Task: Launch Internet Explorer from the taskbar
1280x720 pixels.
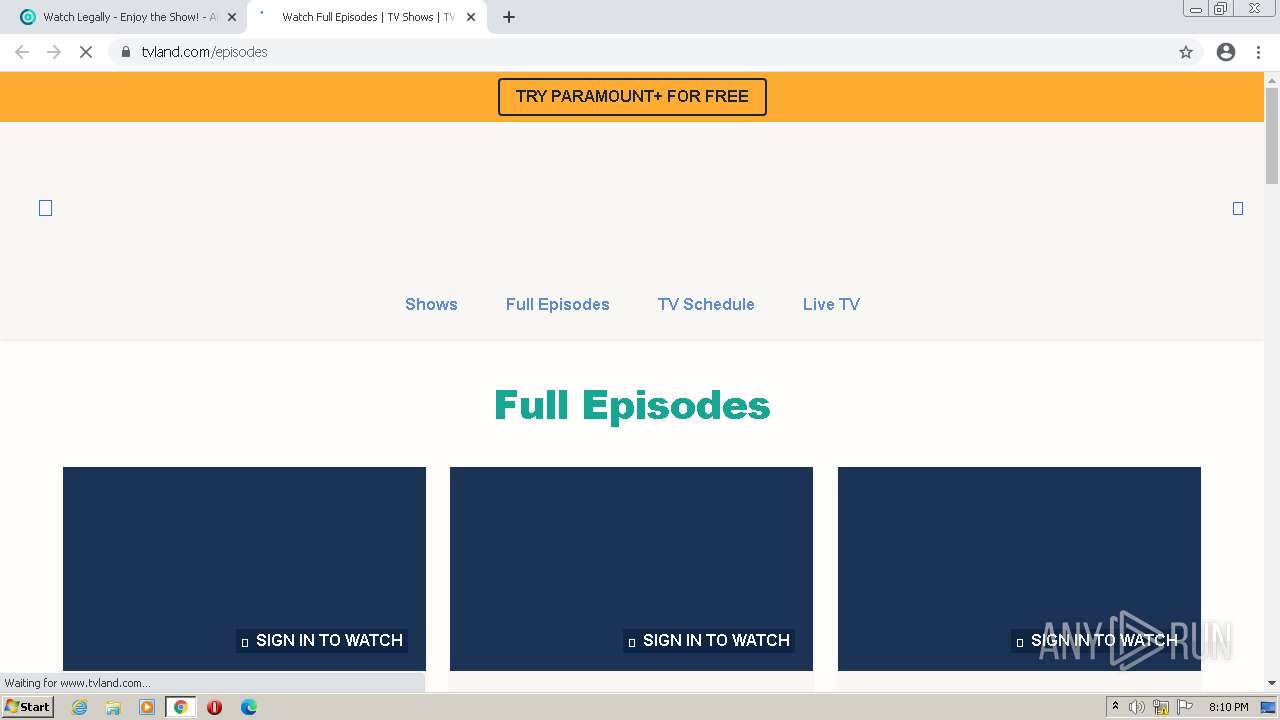Action: [x=79, y=707]
